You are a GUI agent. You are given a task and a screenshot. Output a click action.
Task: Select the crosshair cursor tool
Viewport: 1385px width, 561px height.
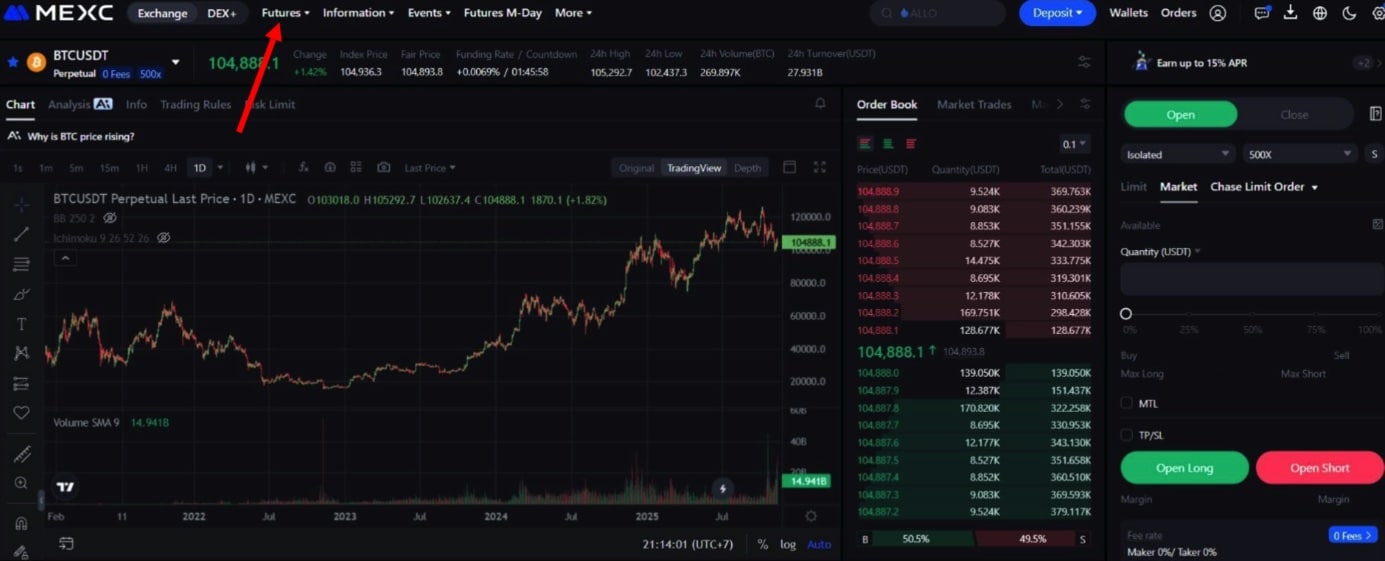click(21, 205)
